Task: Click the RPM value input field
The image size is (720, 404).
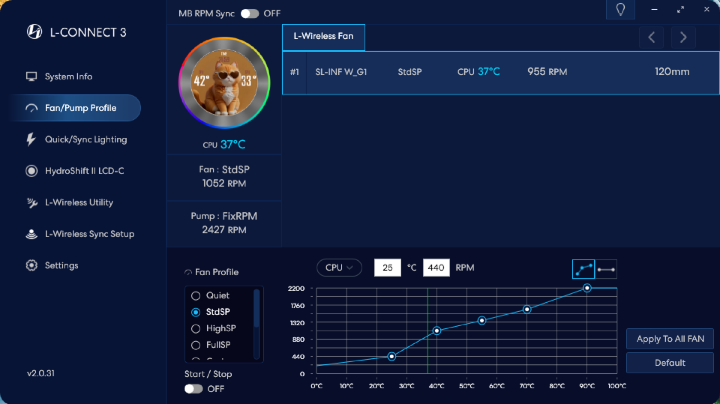Action: tap(436, 268)
